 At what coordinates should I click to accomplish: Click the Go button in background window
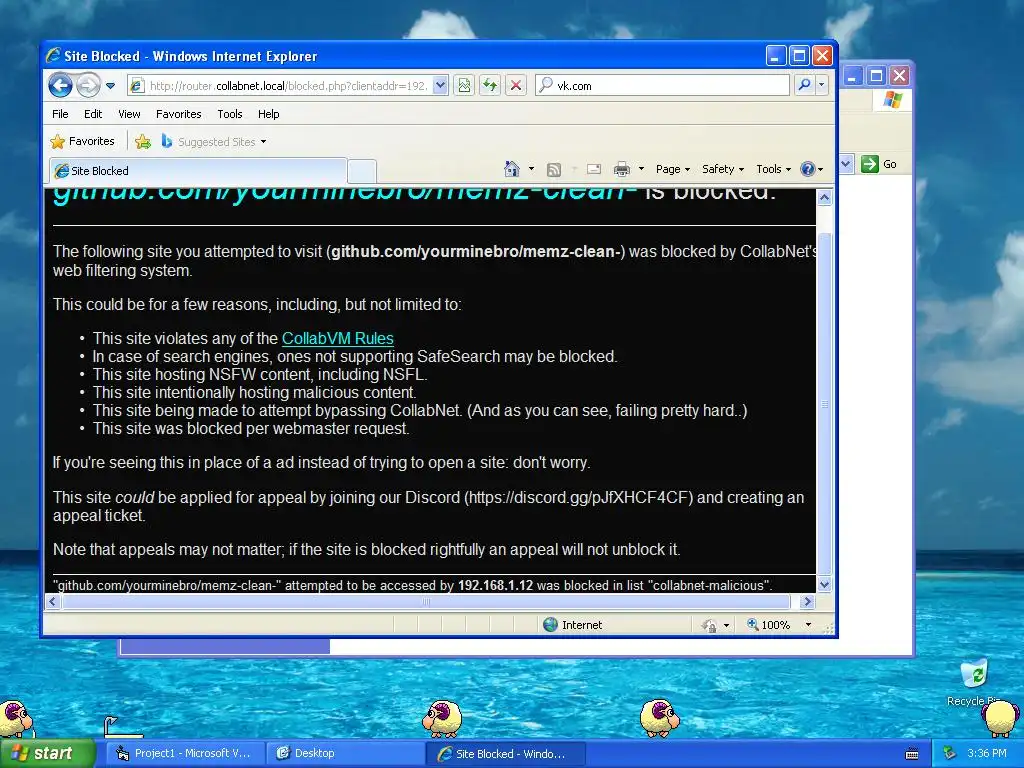(x=879, y=164)
